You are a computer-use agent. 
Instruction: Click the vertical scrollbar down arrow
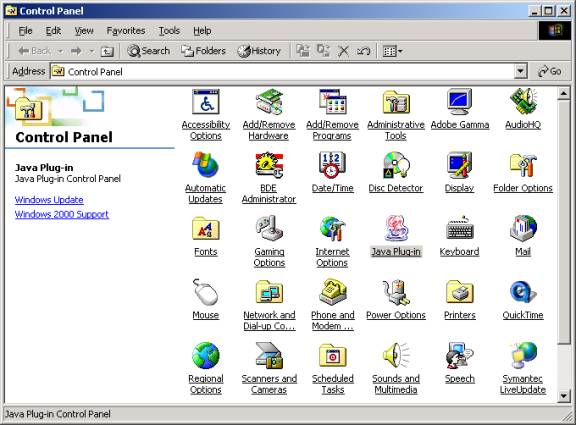(x=564, y=396)
